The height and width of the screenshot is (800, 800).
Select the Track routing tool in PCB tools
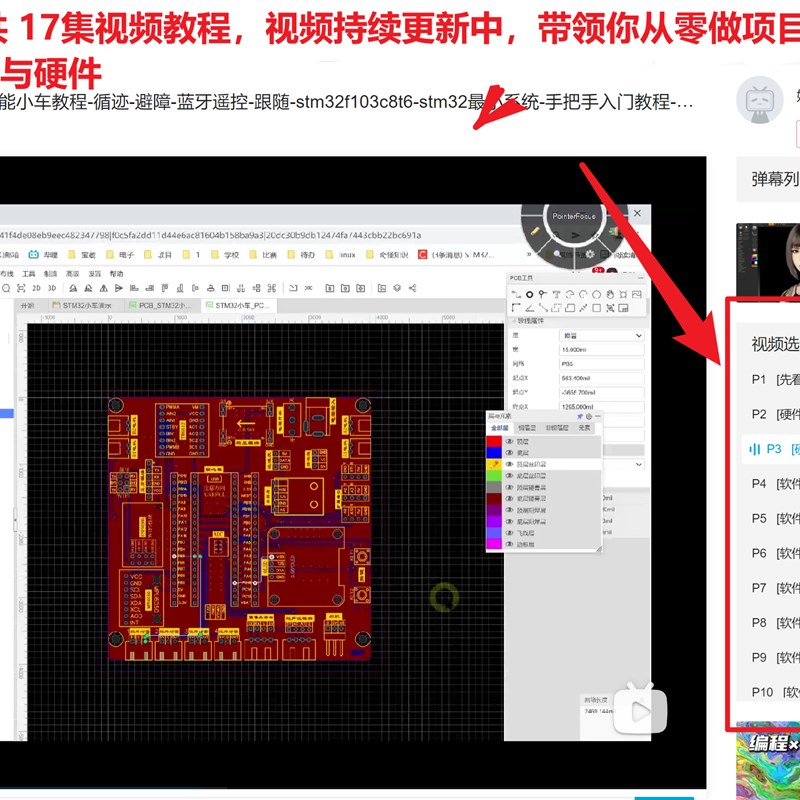[516, 294]
